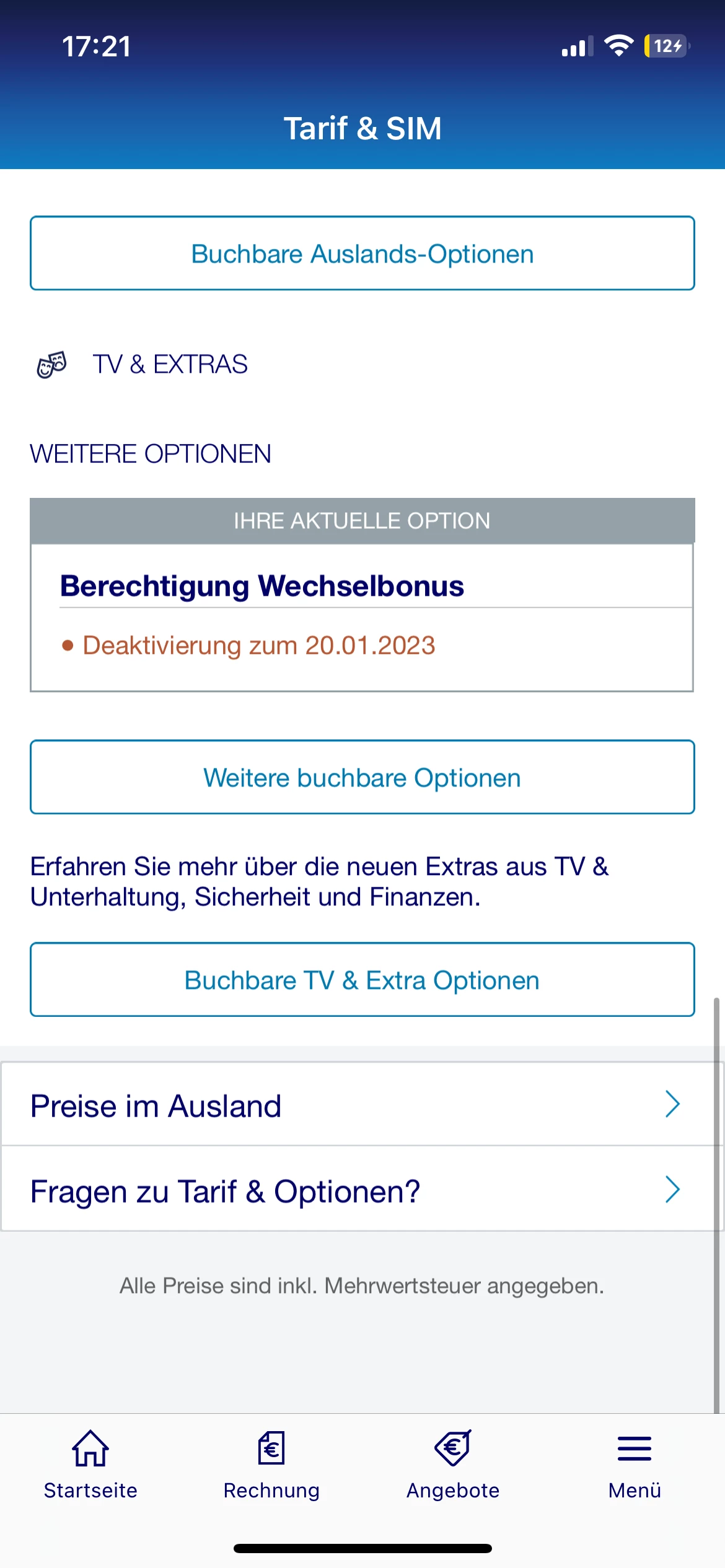The width and height of the screenshot is (725, 1568).
Task: Open Buchbare TV & Extra Optionen
Action: point(362,980)
